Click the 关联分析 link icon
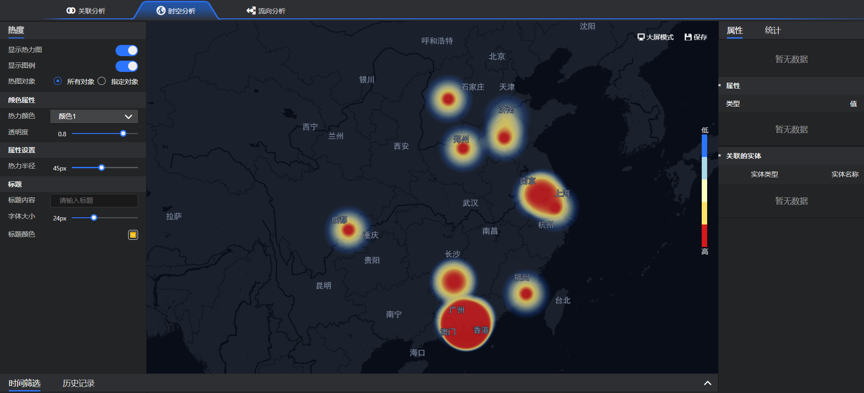The width and height of the screenshot is (864, 393). 71,10
